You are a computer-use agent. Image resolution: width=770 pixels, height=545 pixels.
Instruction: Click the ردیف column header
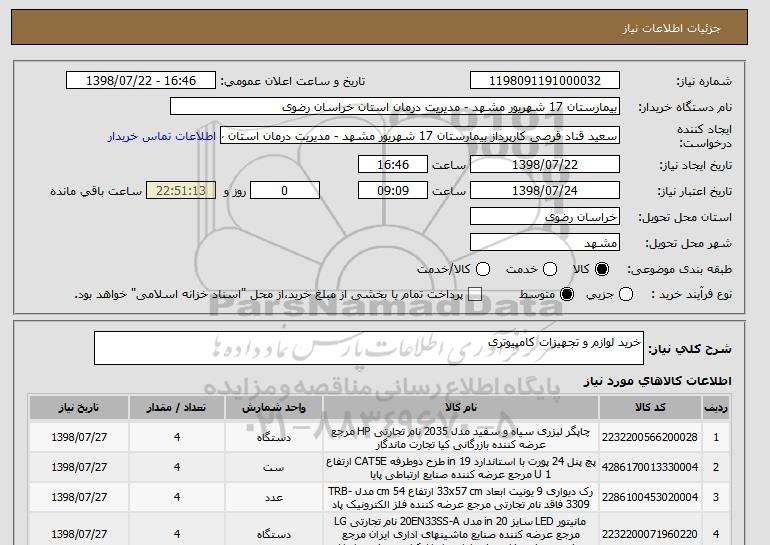click(x=716, y=408)
